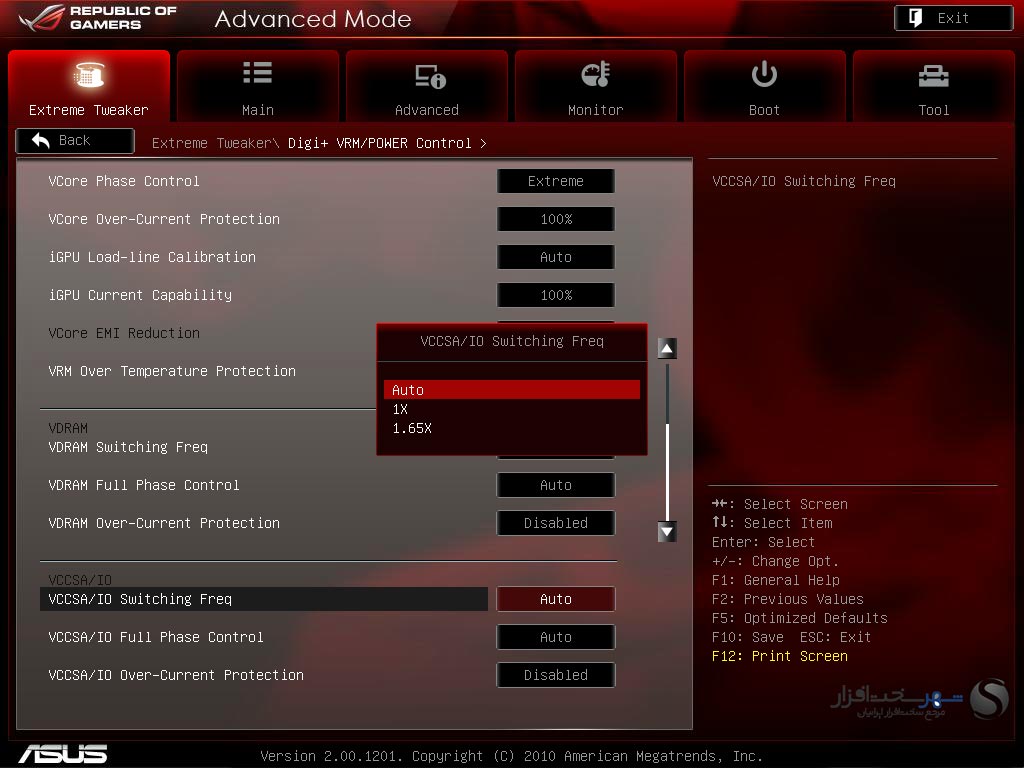Click the scrollbar up arrow

click(667, 348)
